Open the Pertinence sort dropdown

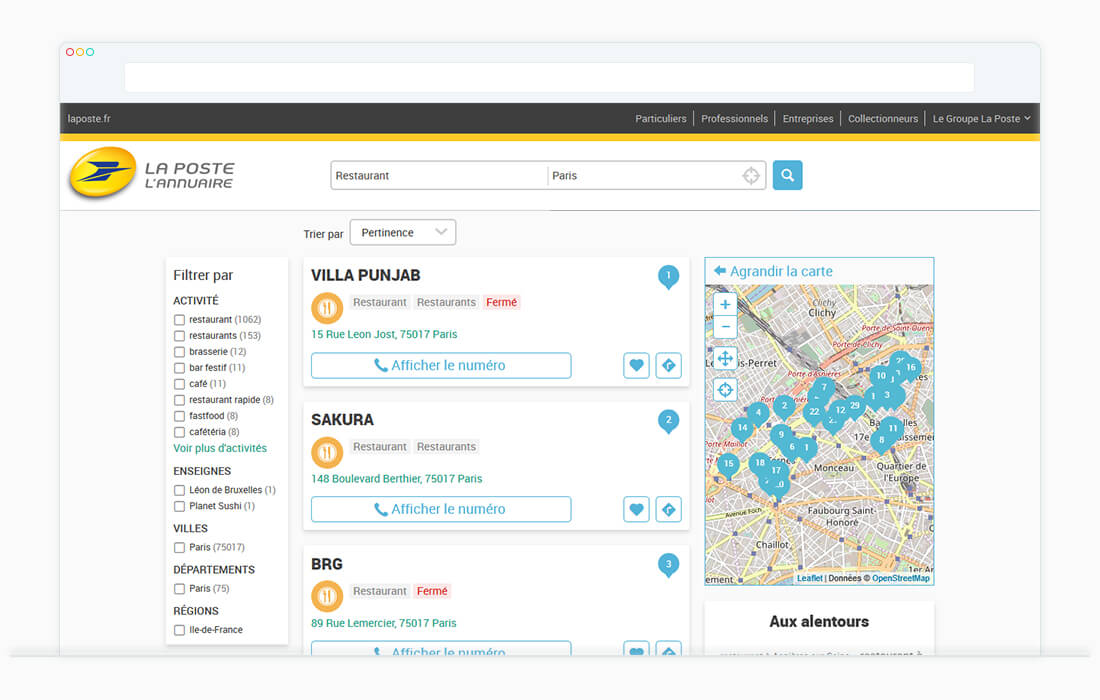tap(402, 233)
